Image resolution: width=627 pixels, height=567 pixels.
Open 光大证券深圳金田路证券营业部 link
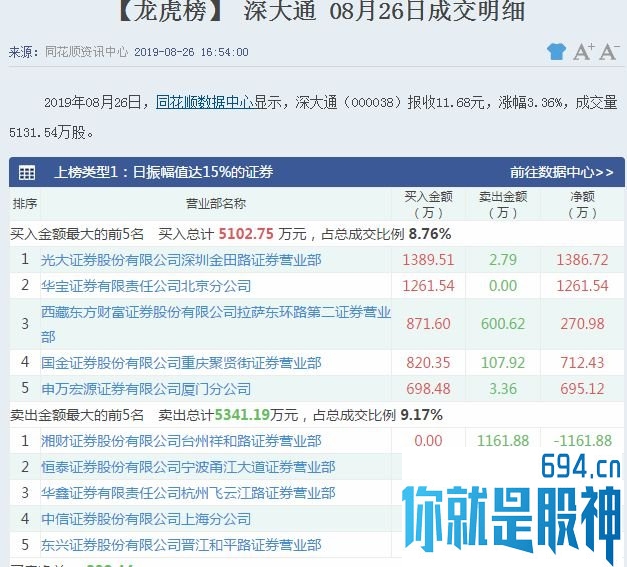[181, 260]
